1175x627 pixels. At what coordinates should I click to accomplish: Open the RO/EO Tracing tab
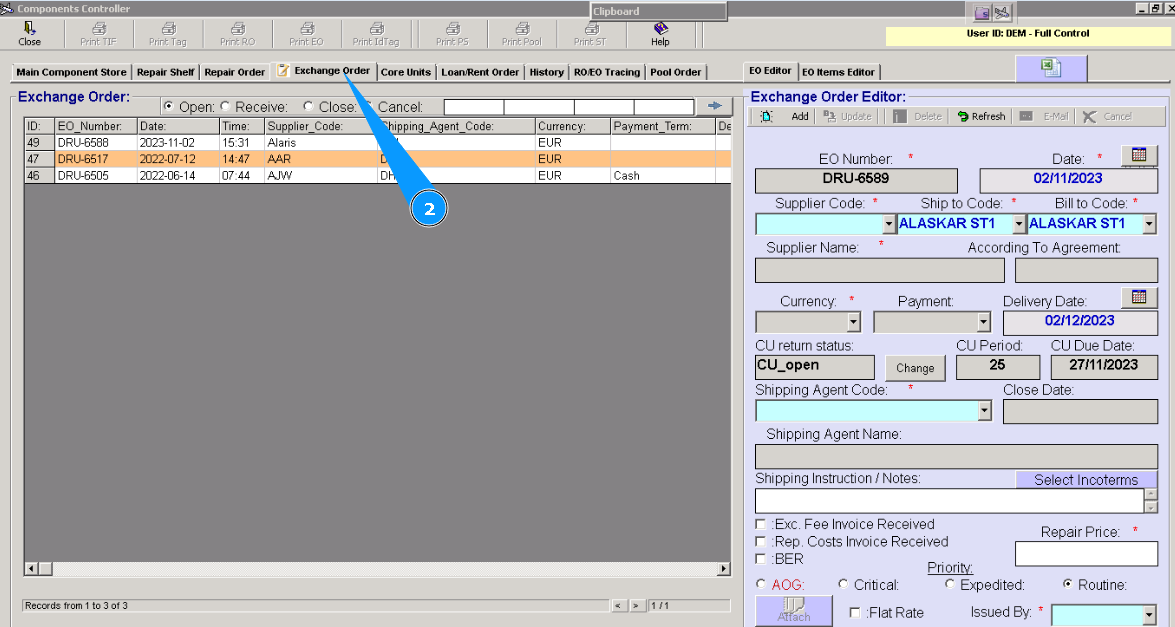[607, 72]
